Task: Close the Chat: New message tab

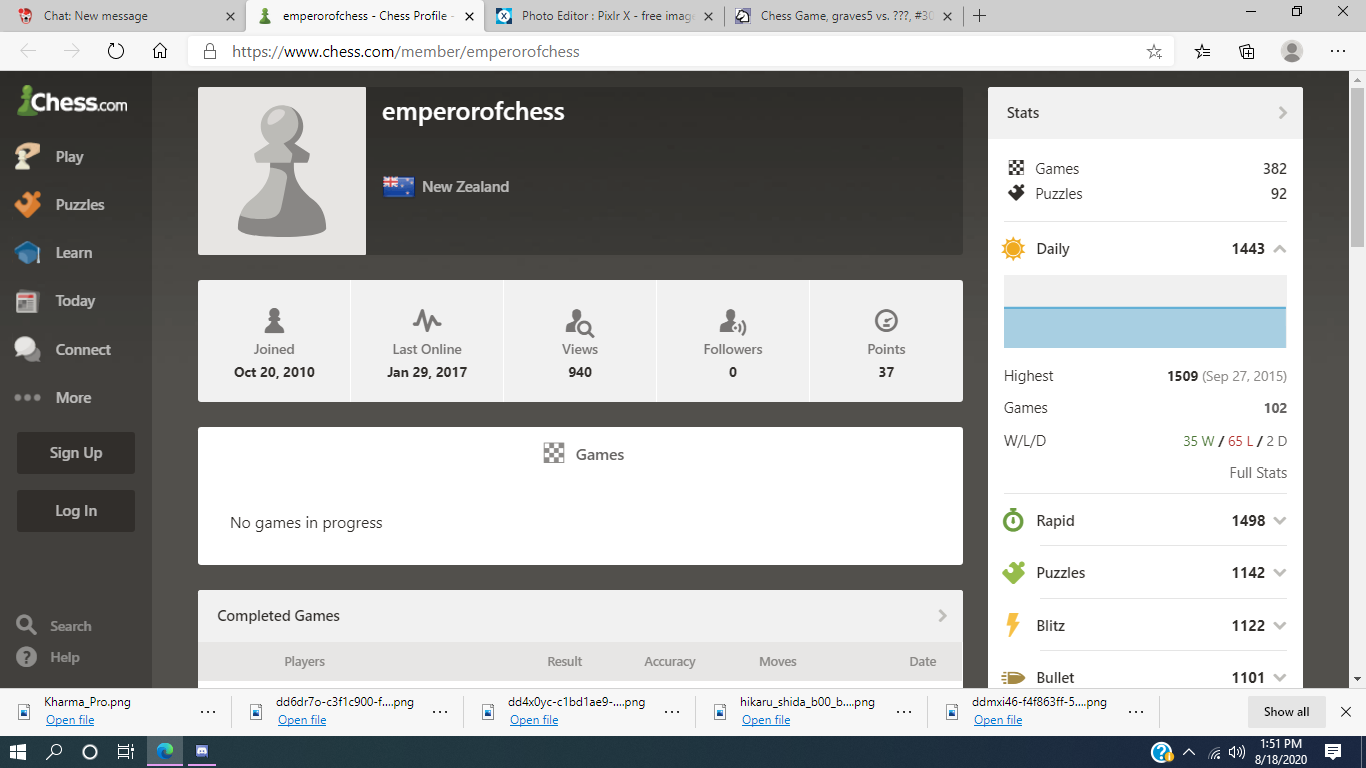Action: tap(231, 16)
